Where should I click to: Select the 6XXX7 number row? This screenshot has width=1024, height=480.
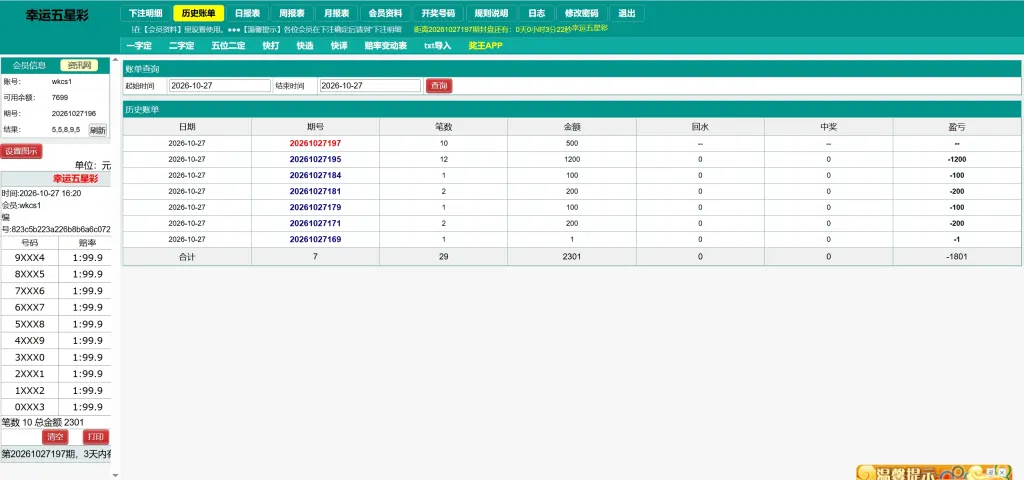point(56,308)
